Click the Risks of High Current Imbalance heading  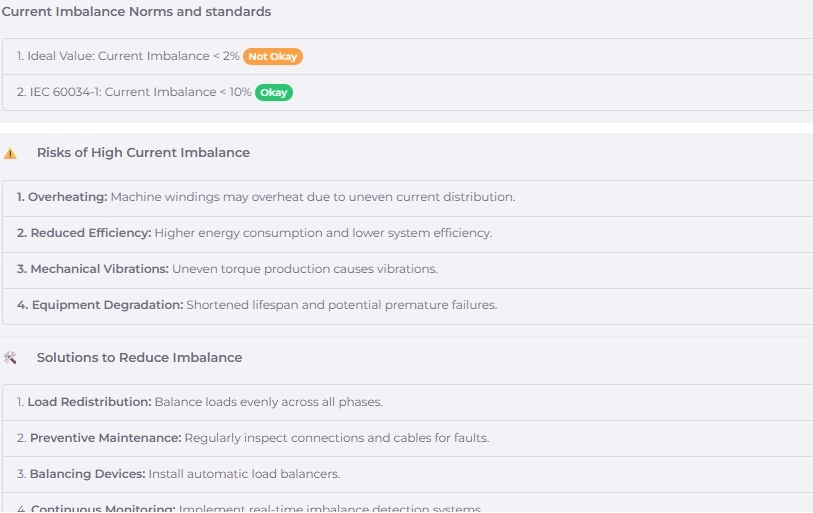143,153
